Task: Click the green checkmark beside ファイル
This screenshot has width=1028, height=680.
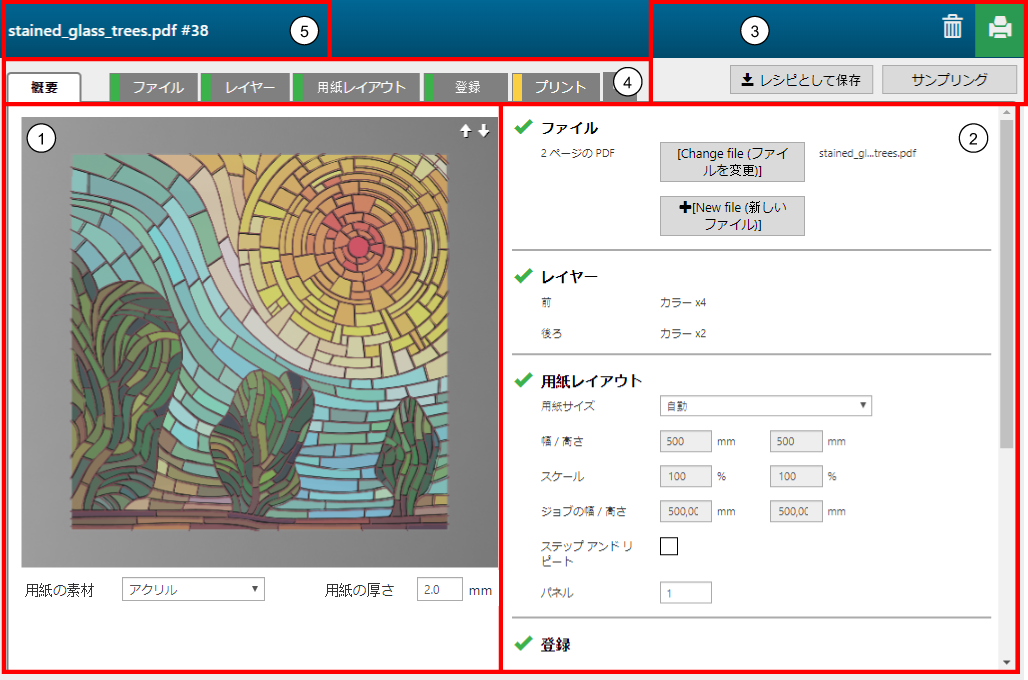Action: (523, 127)
